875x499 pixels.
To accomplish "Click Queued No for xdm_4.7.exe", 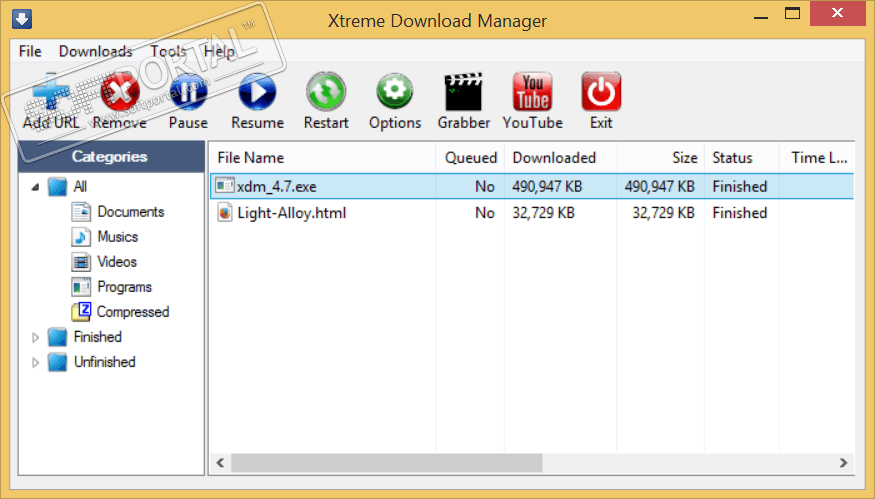I will tap(485, 186).
